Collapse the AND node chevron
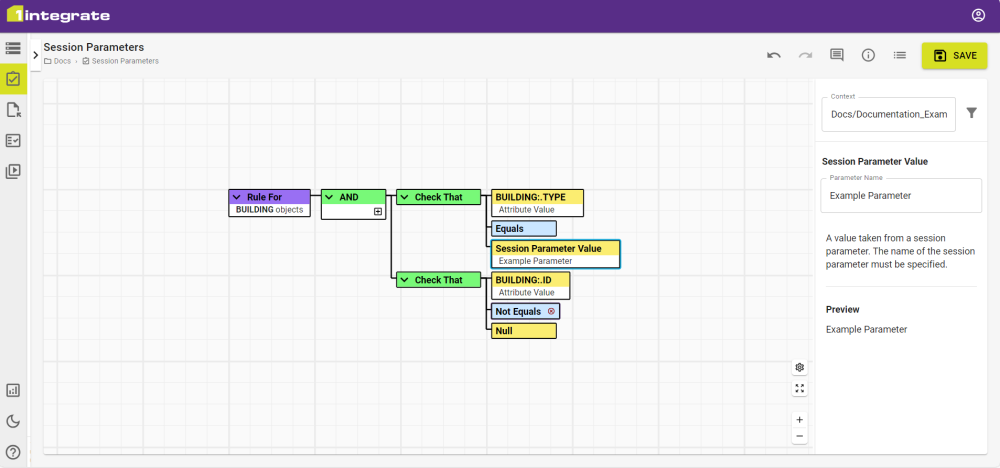This screenshot has width=1000, height=468. click(x=329, y=197)
